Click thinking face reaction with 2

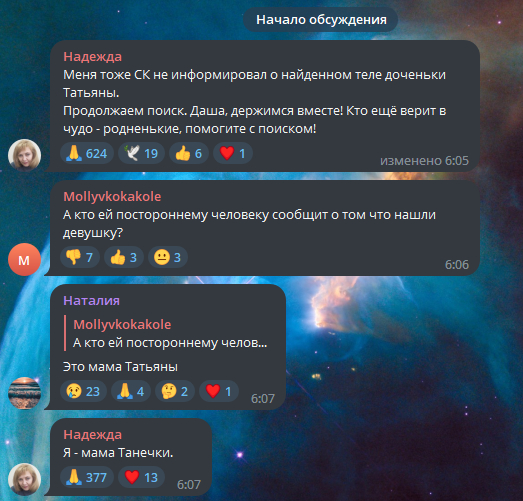(x=175, y=391)
